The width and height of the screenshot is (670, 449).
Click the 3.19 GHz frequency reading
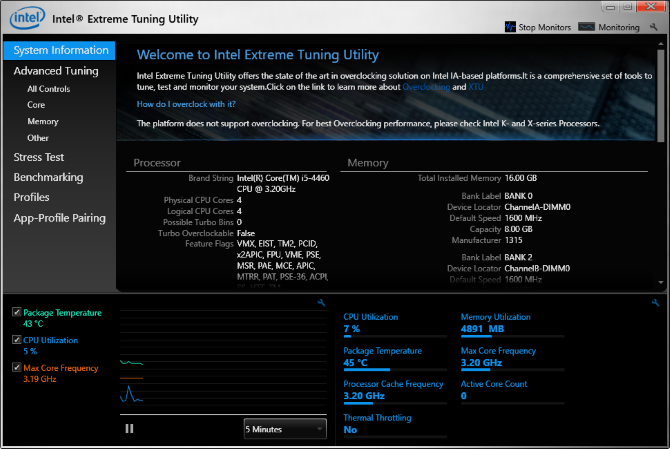(x=40, y=379)
